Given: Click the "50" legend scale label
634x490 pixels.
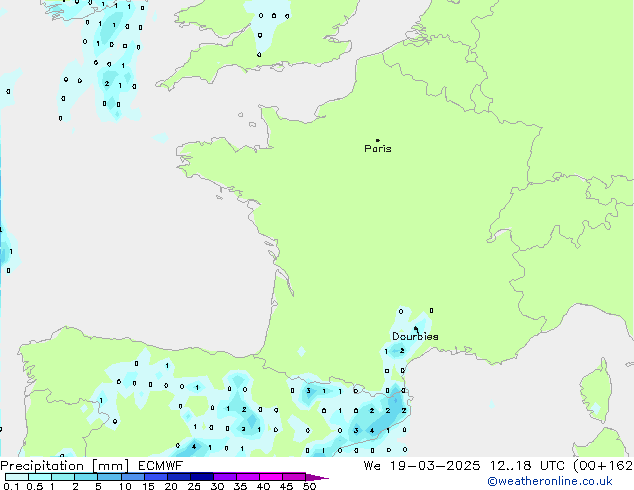Looking at the screenshot, I should [309, 486].
